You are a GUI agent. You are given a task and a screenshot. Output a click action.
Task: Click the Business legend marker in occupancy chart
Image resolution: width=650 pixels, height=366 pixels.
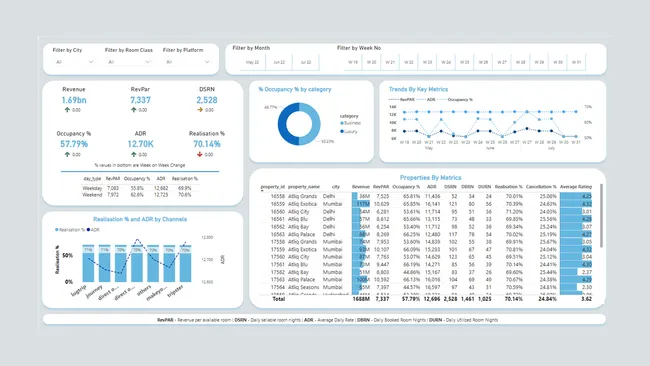342,123
